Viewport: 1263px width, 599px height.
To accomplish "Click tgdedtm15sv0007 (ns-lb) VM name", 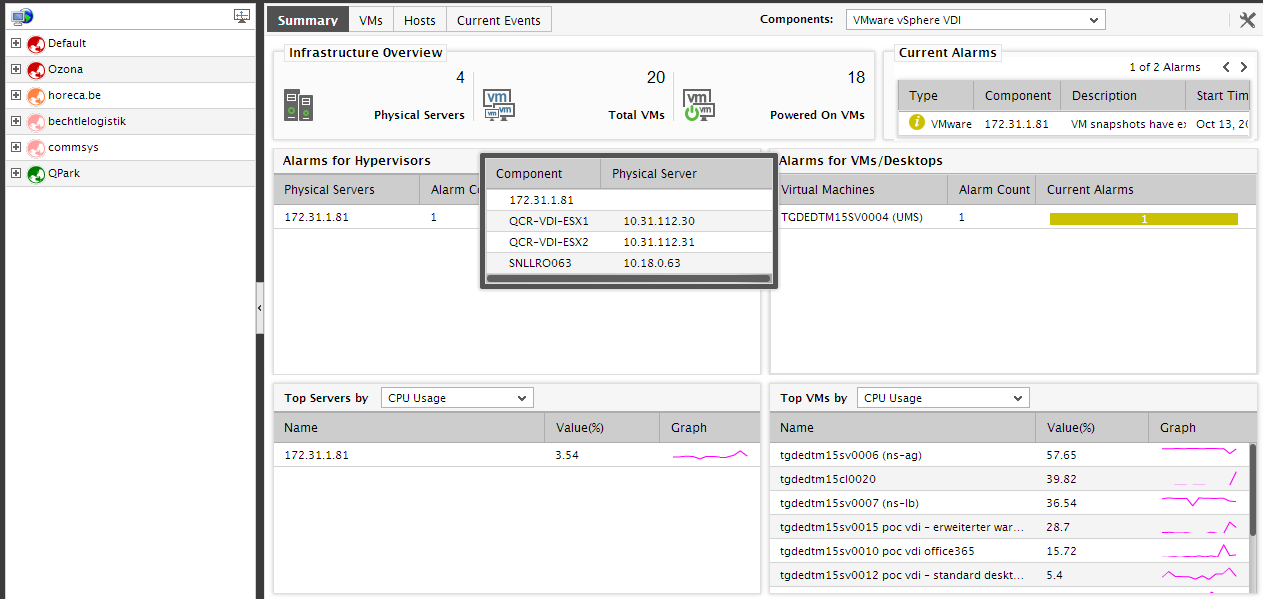I will [x=849, y=503].
